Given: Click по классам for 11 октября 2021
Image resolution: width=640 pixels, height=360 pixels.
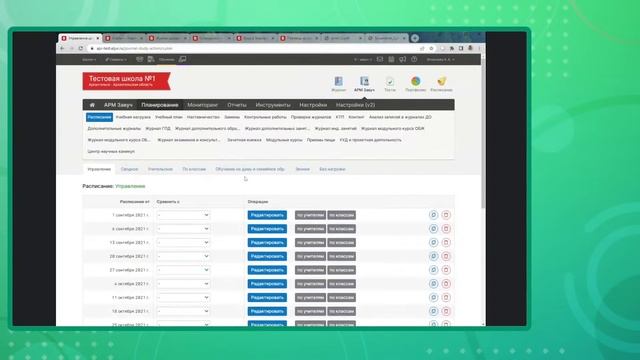Looking at the screenshot, I should click(342, 298).
